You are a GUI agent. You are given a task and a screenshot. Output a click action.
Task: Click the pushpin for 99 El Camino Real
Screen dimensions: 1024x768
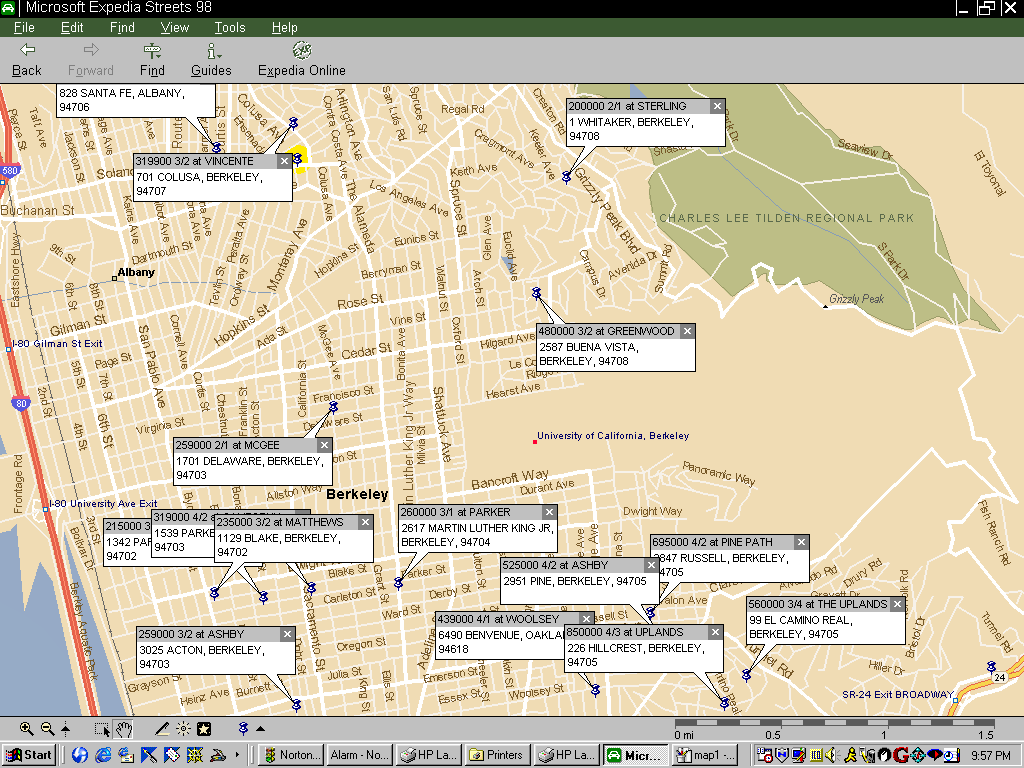746,675
